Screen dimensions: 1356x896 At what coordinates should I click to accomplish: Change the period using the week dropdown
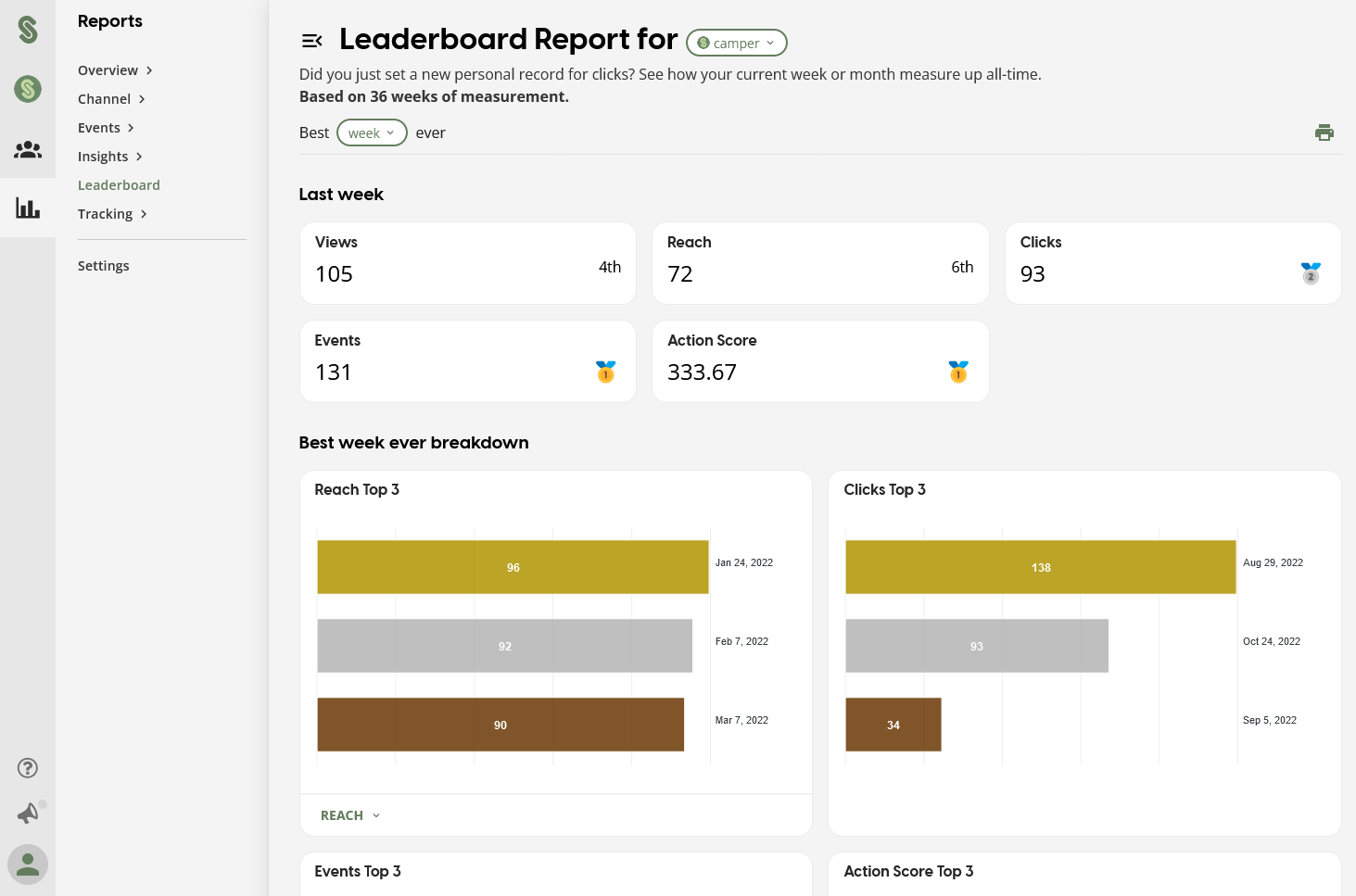pyautogui.click(x=371, y=133)
